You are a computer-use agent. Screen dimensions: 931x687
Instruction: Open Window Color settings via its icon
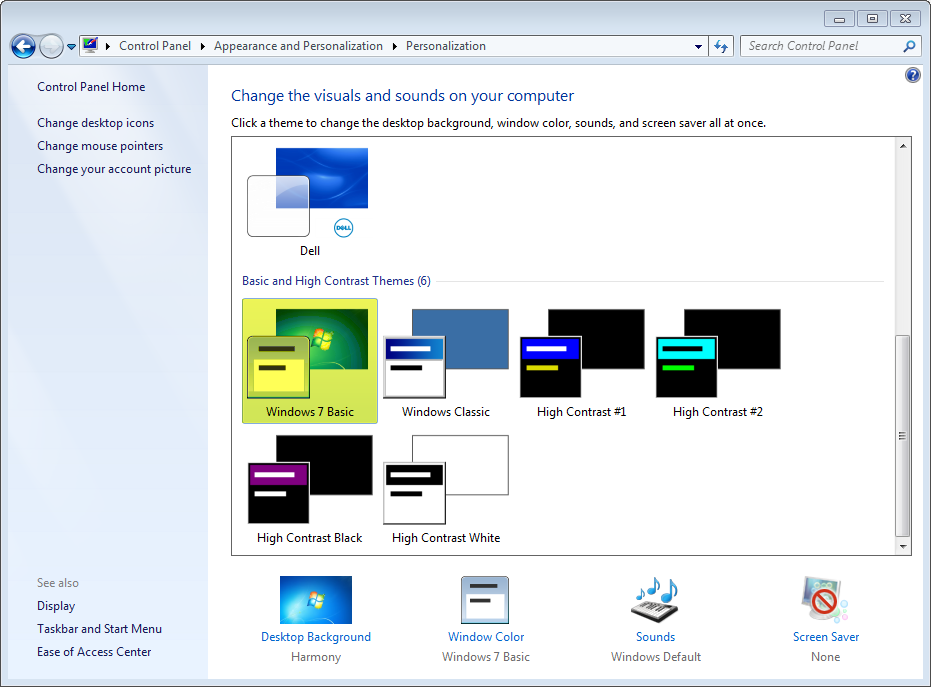[x=485, y=600]
